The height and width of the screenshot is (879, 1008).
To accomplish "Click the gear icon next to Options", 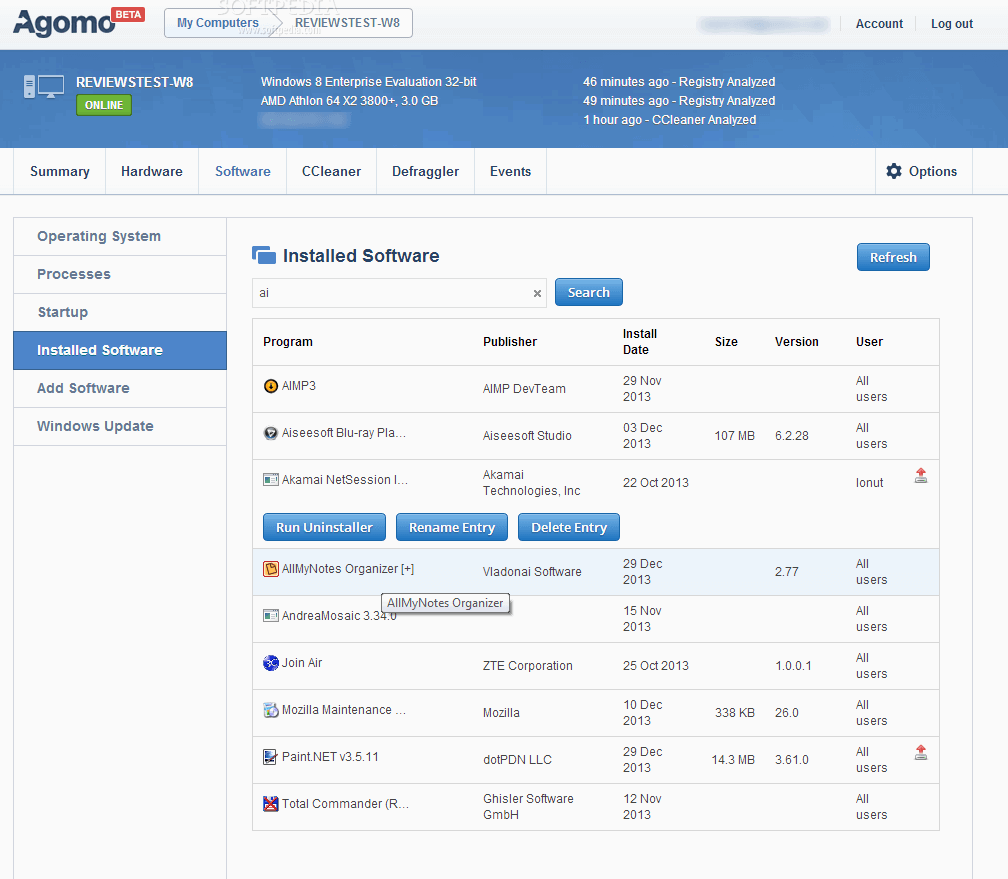I will click(894, 171).
